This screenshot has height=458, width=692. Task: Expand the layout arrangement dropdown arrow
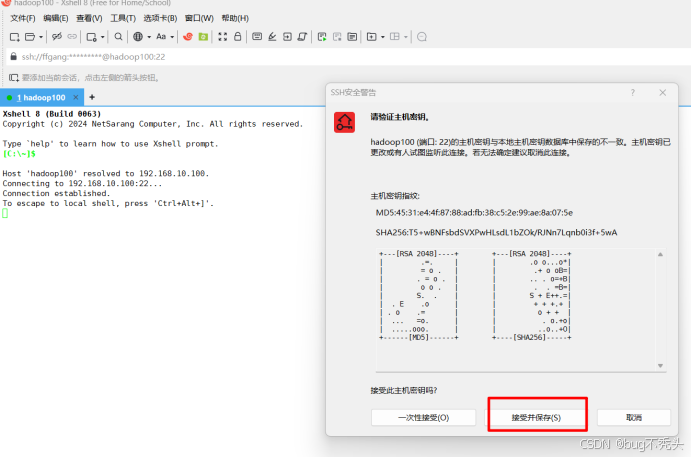406,37
